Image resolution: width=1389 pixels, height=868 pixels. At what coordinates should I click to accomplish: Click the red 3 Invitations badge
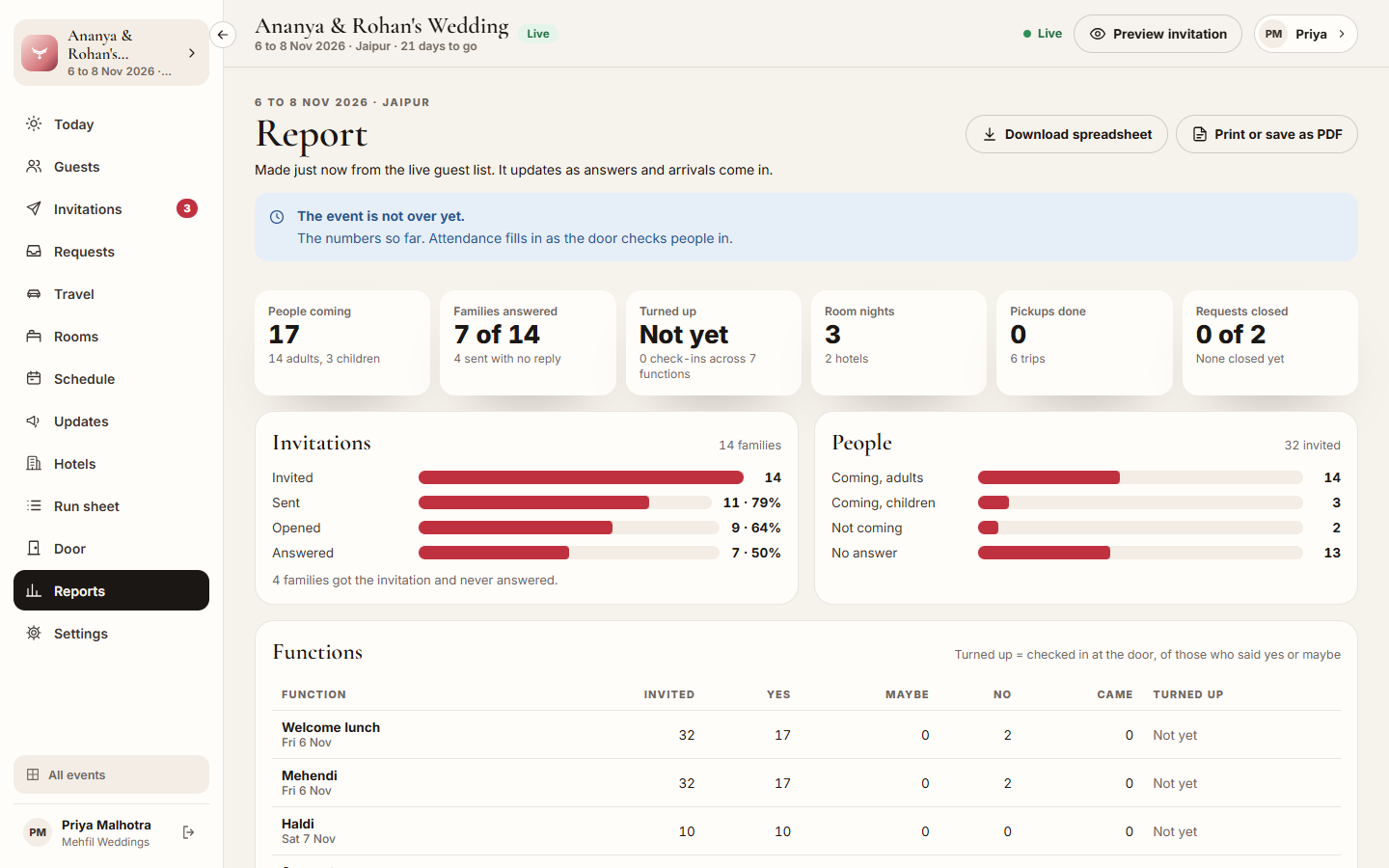pyautogui.click(x=187, y=208)
